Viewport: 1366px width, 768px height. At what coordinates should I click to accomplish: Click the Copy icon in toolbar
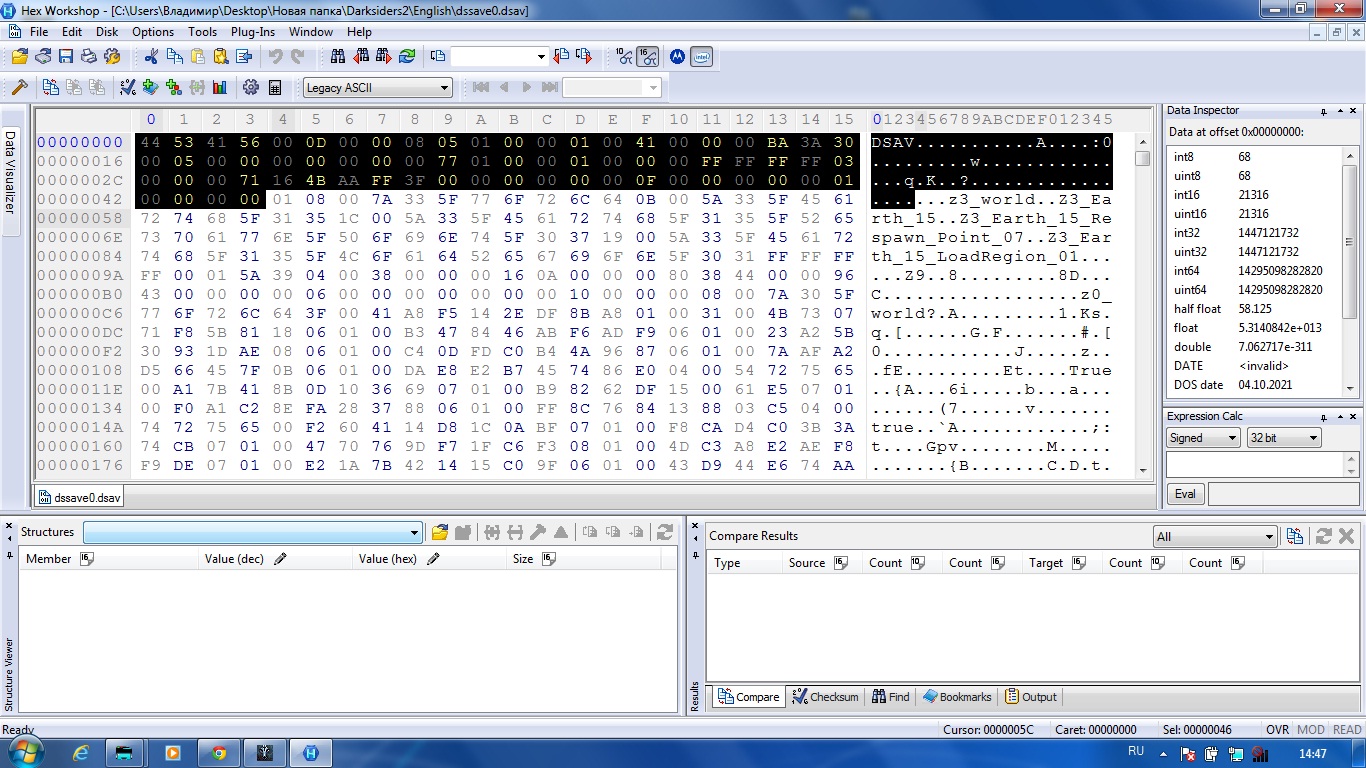click(174, 57)
